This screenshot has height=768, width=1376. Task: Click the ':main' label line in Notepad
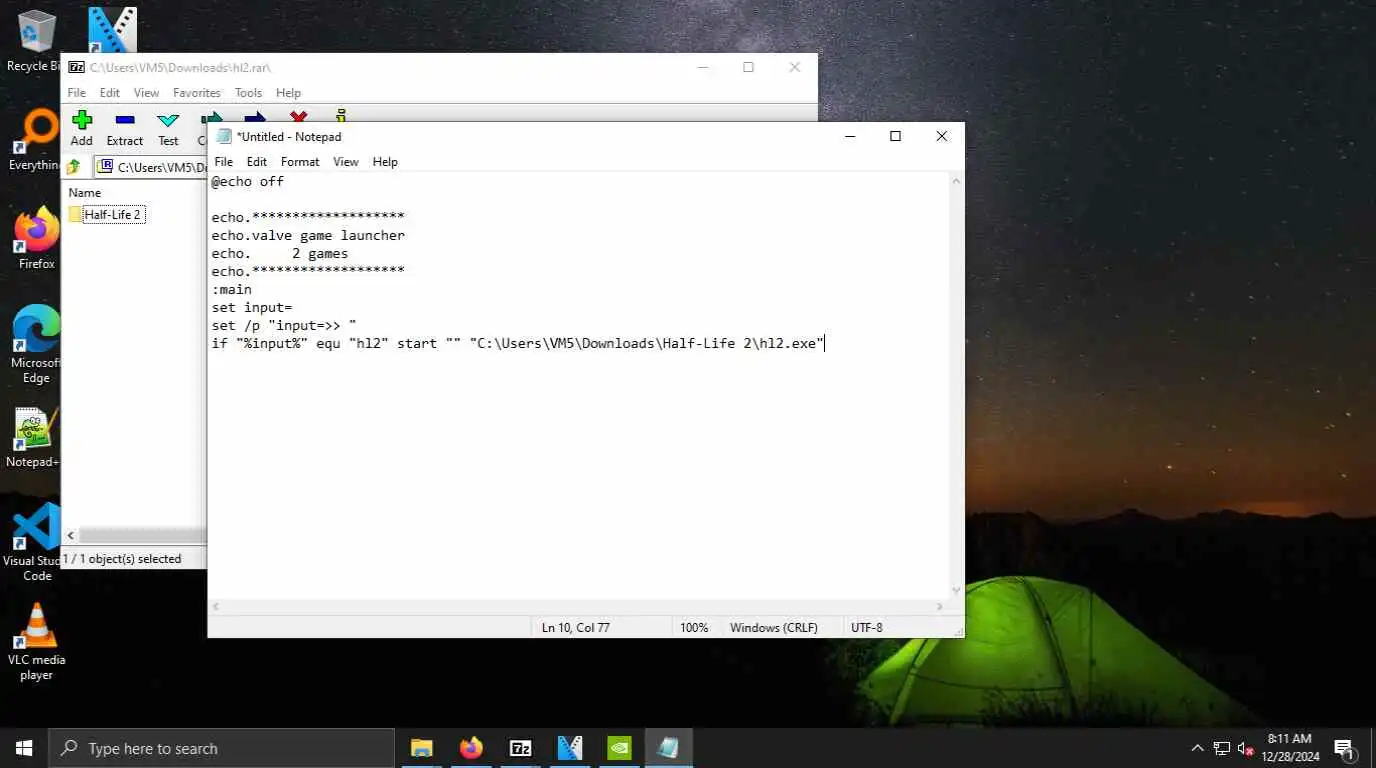(x=232, y=289)
